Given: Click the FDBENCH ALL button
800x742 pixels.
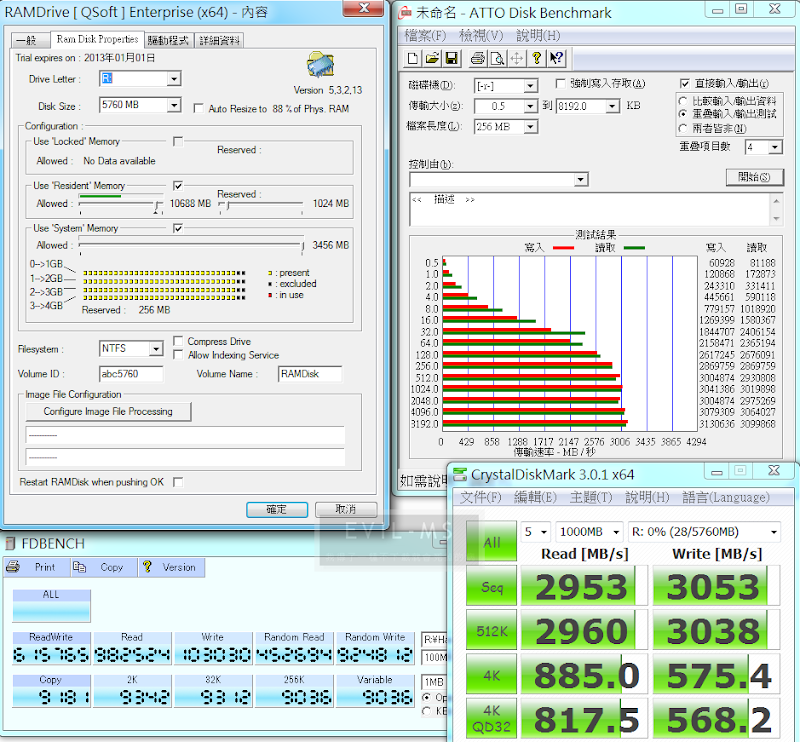Looking at the screenshot, I should pos(52,606).
